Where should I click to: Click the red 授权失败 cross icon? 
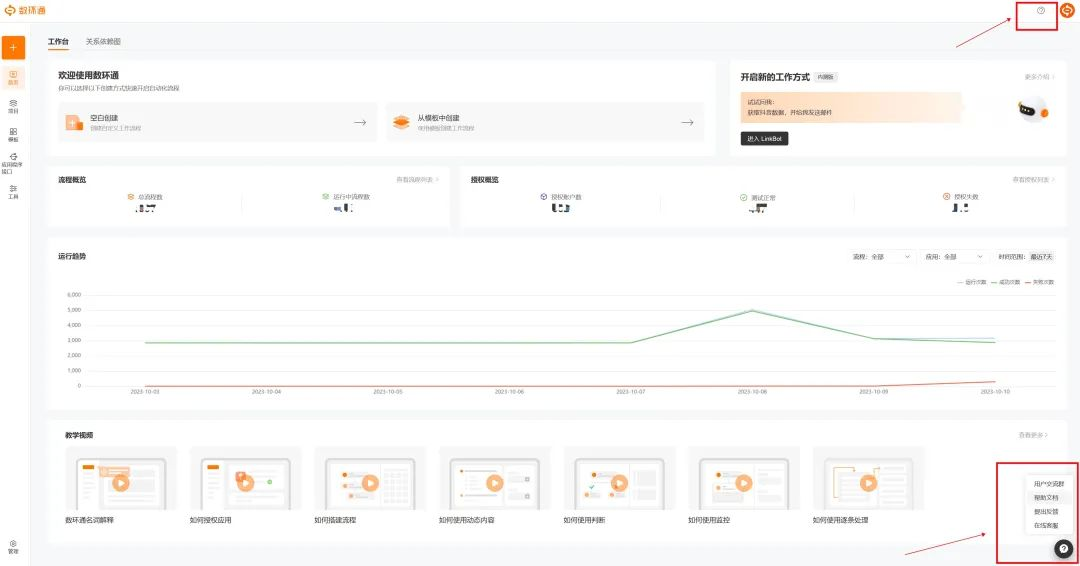pyautogui.click(x=946, y=197)
